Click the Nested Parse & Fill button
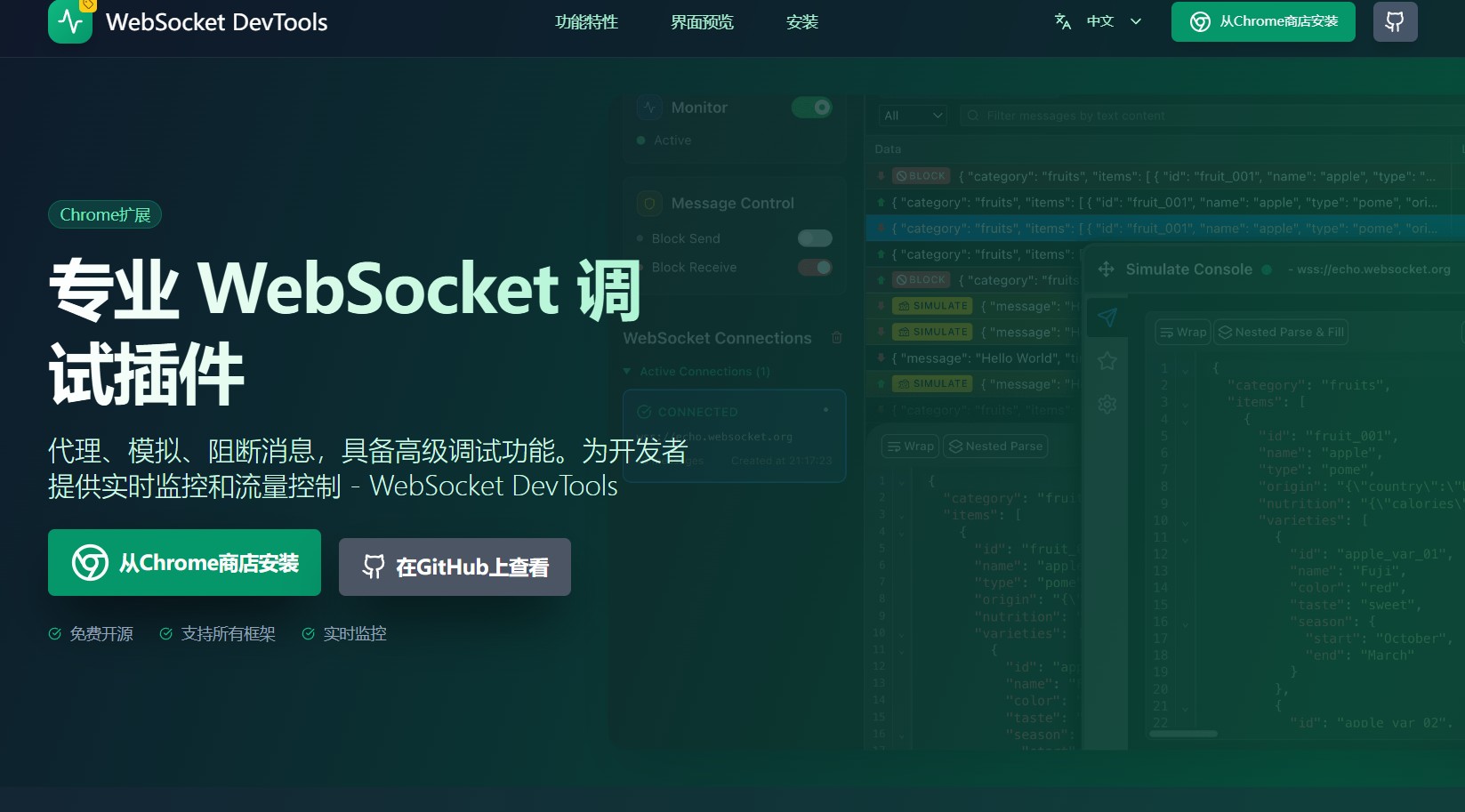The image size is (1465, 812). pos(1281,332)
